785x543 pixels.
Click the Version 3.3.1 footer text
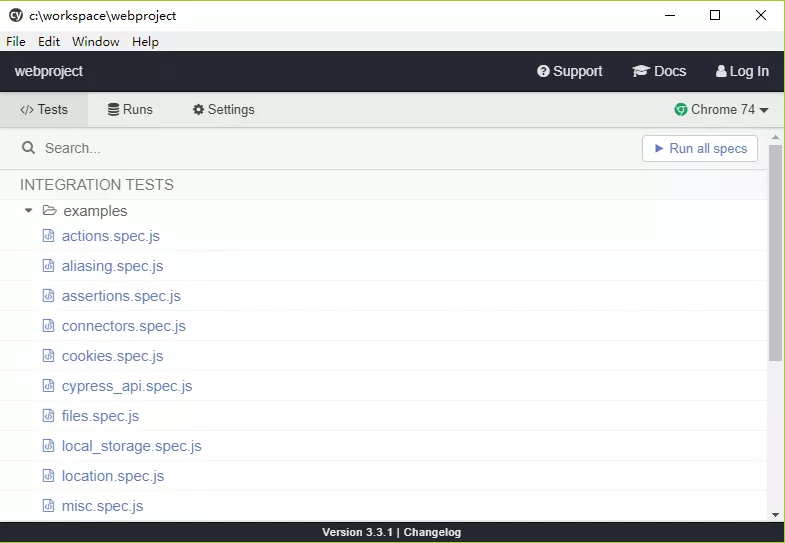(357, 532)
